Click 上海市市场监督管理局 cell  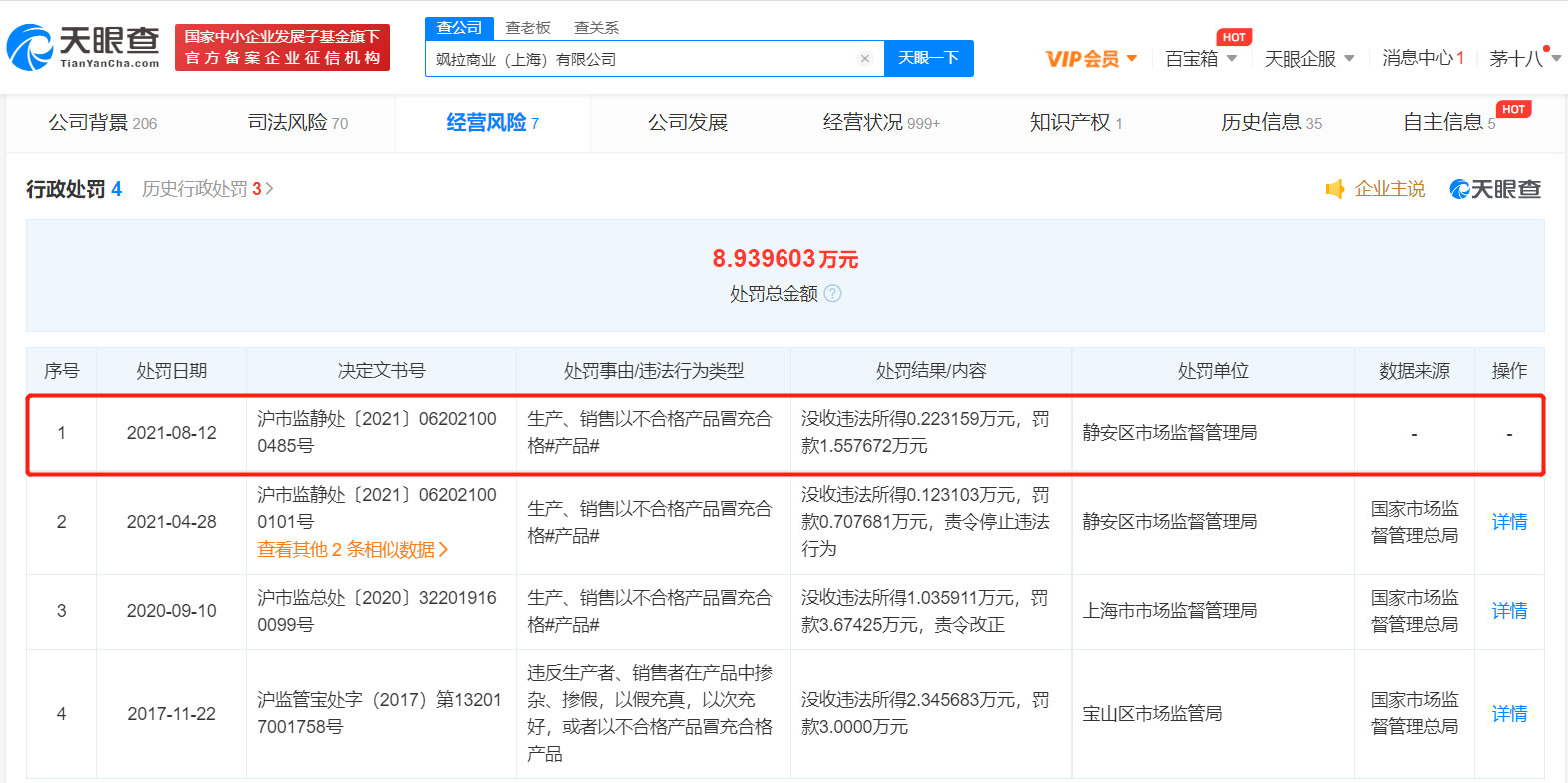click(1170, 611)
